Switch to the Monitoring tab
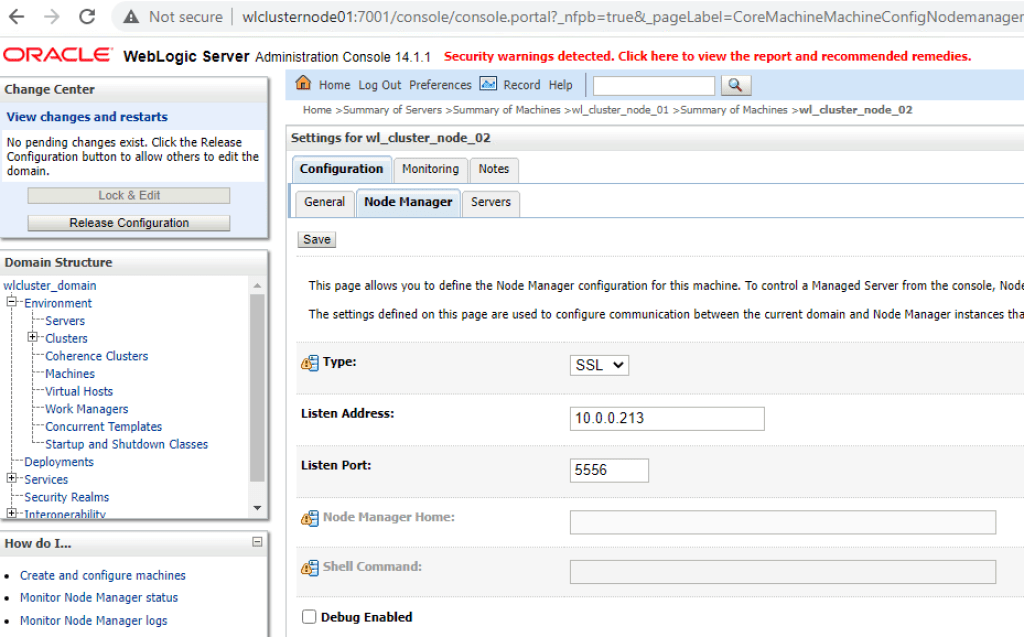 click(430, 169)
